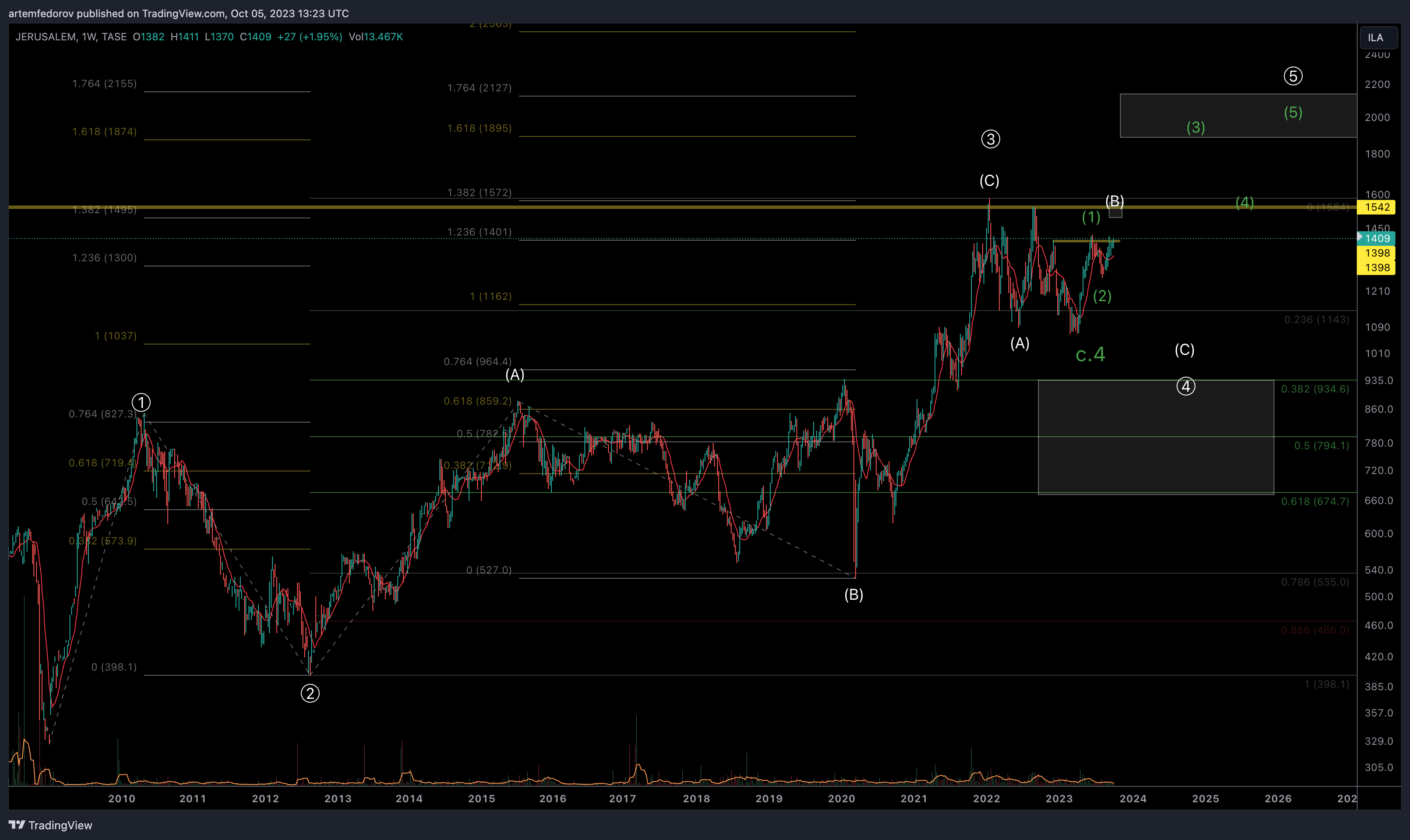This screenshot has width=1410, height=840.
Task: Click the 2010 year on time axis
Action: [x=122, y=798]
